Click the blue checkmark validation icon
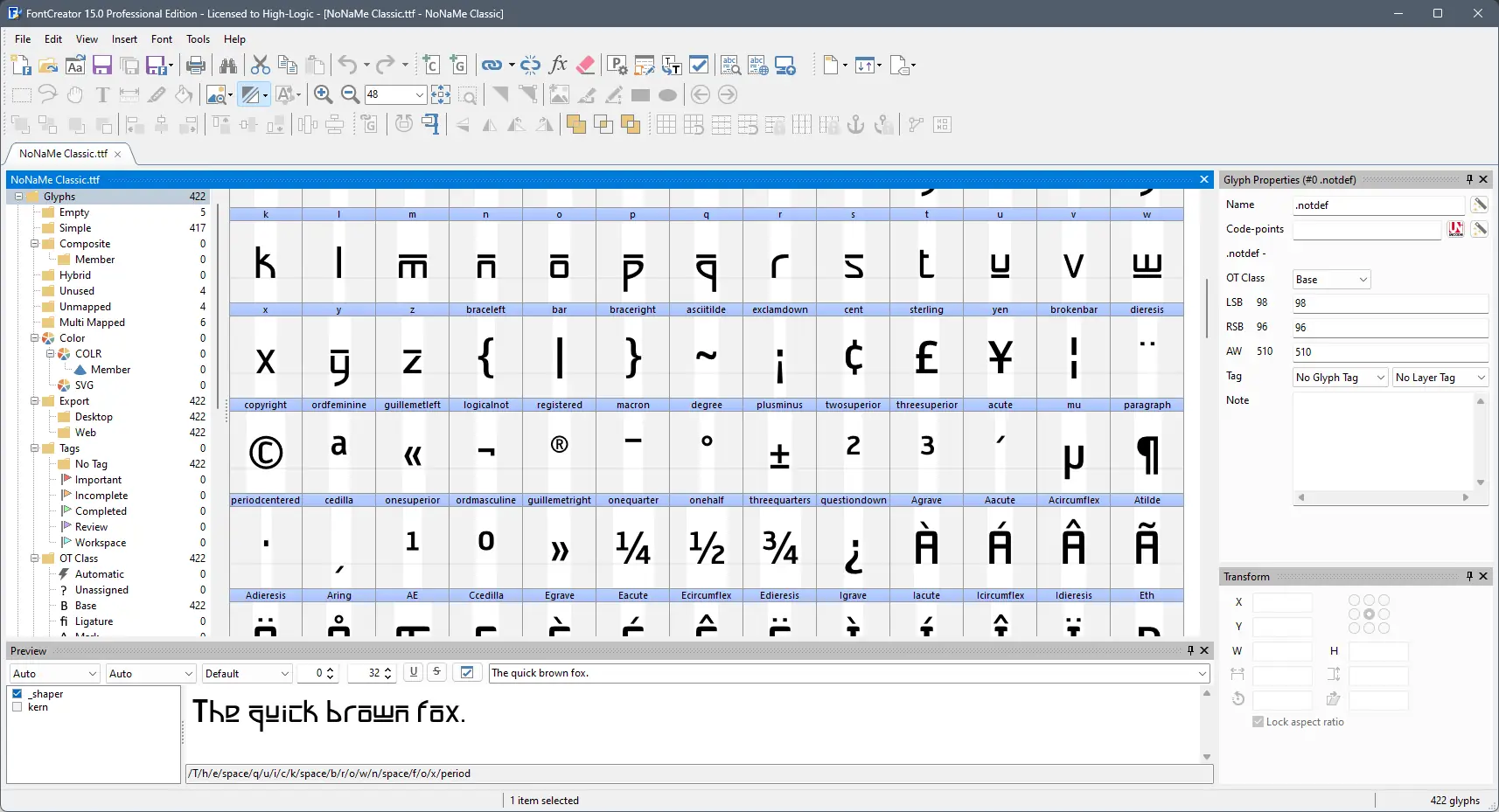 tap(699, 65)
